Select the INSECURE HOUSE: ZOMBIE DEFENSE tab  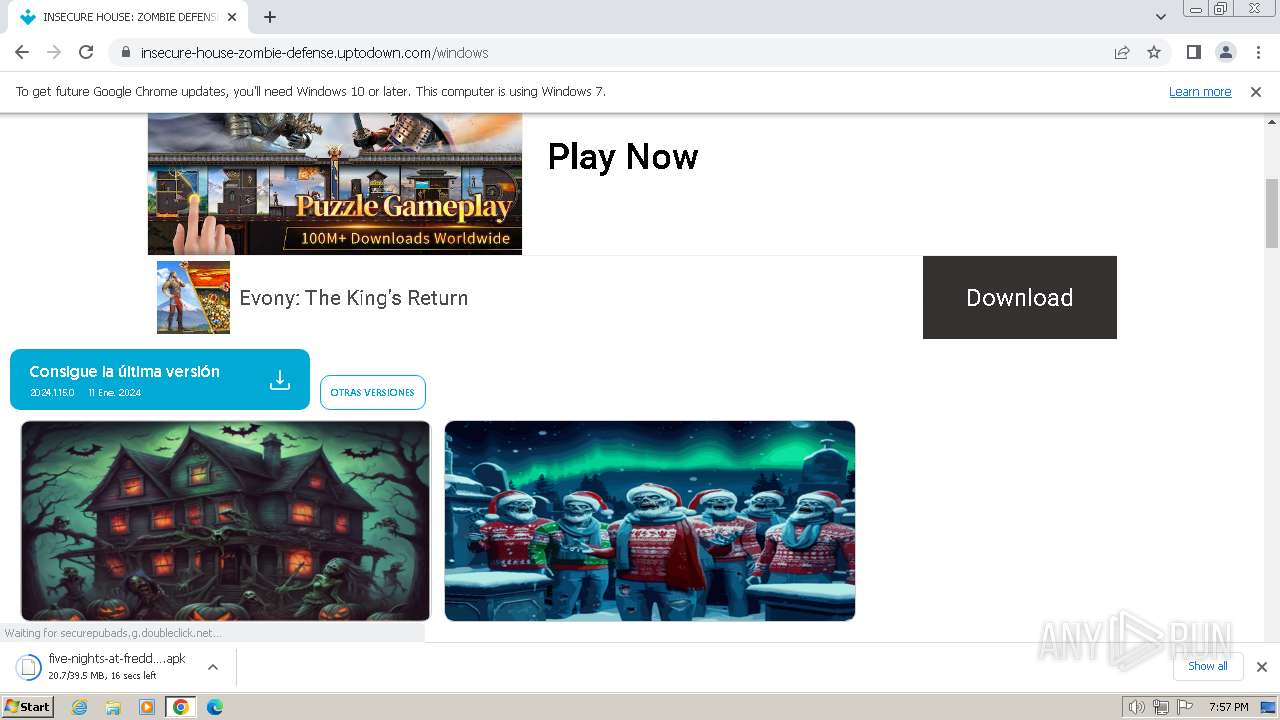[x=128, y=17]
